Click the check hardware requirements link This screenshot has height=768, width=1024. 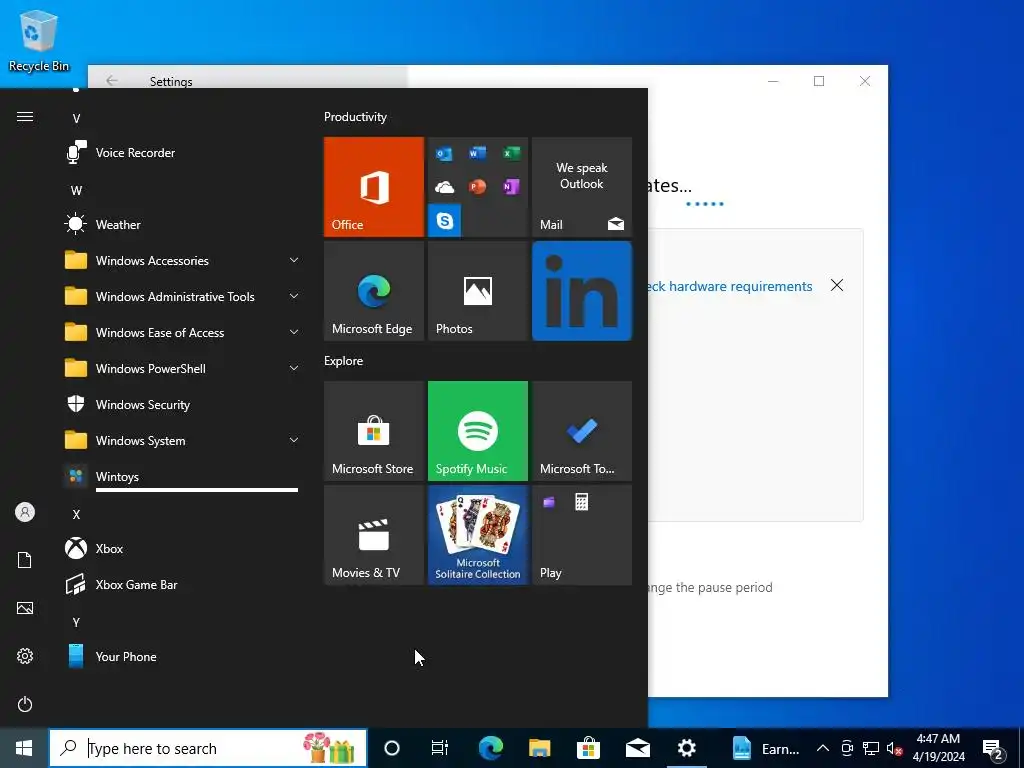[730, 286]
